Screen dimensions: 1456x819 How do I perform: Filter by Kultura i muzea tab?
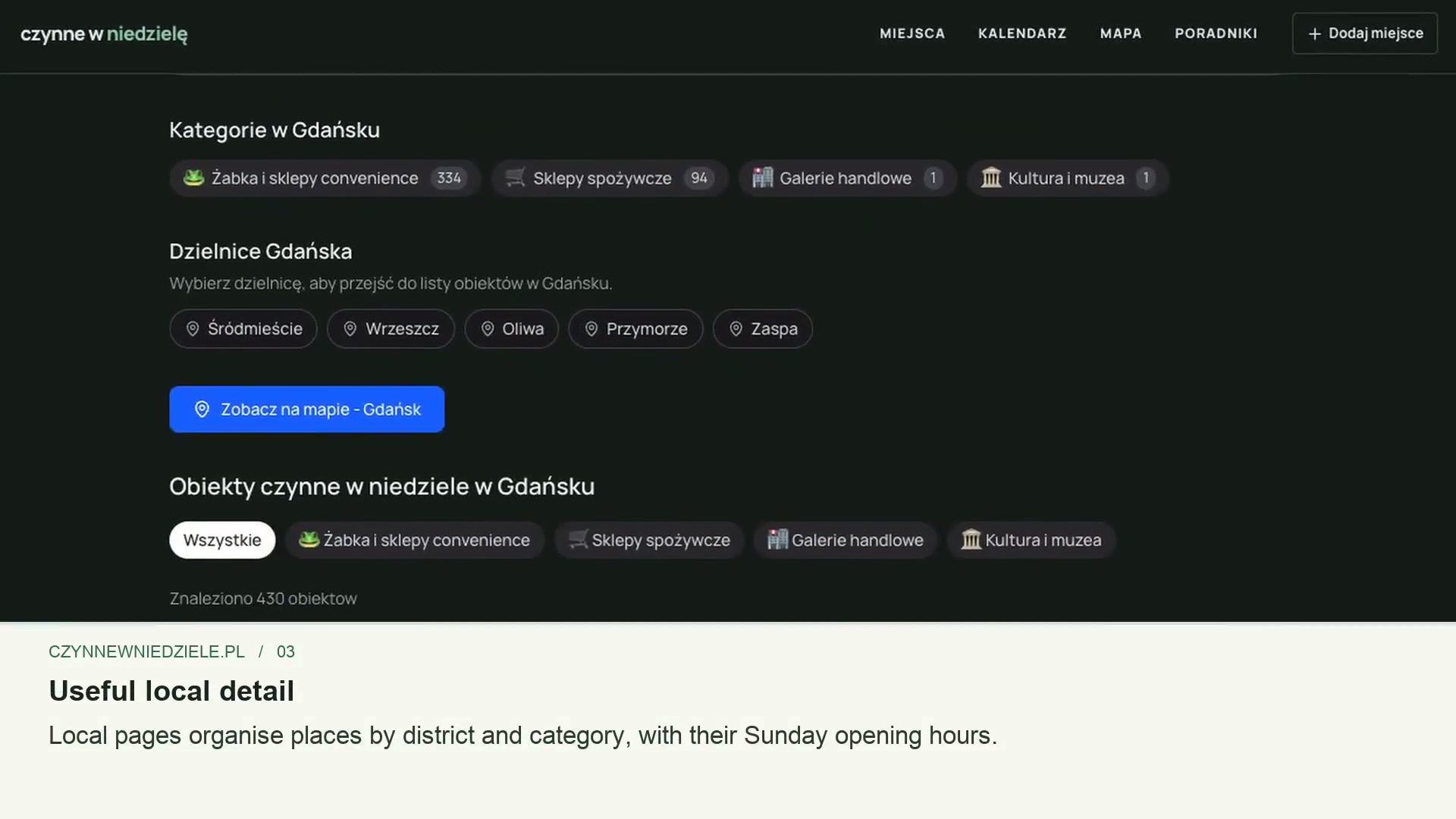click(1031, 540)
